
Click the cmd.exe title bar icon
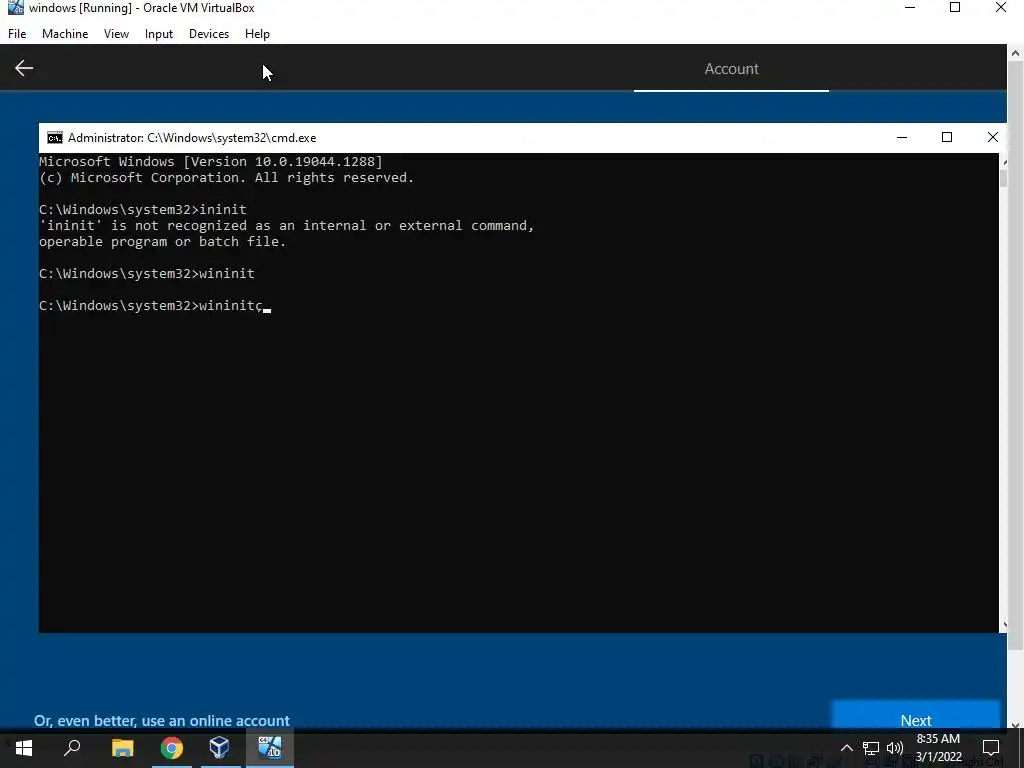click(x=55, y=138)
